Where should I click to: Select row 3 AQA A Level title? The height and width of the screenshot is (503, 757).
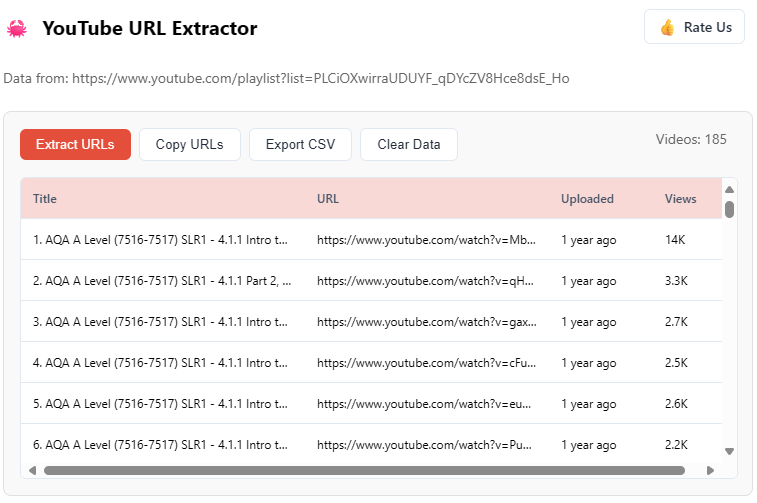click(160, 322)
